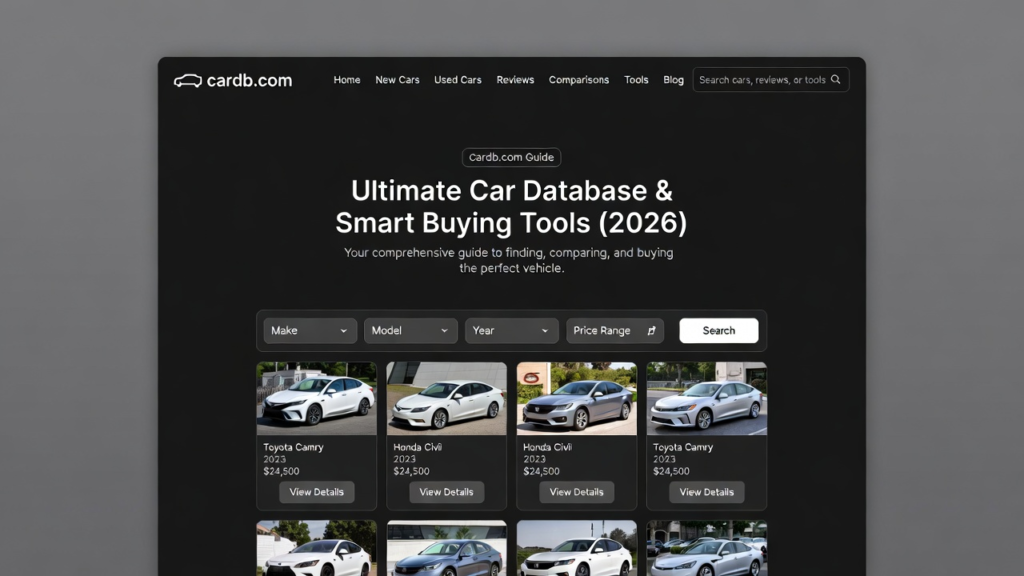Open the Tools menu item
Image resolution: width=1024 pixels, height=576 pixels.
click(636, 80)
